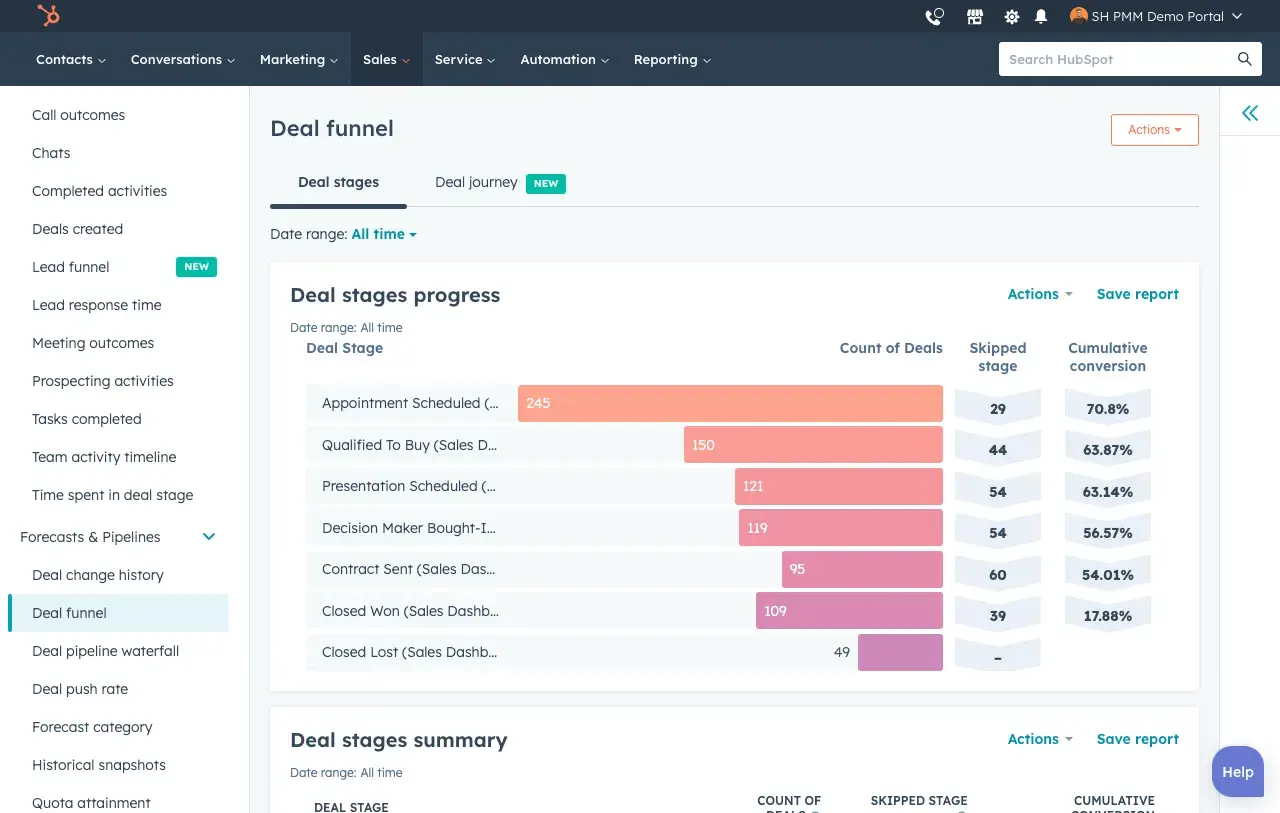View notifications via the bell icon
Image resolution: width=1280 pixels, height=813 pixels.
coord(1041,16)
